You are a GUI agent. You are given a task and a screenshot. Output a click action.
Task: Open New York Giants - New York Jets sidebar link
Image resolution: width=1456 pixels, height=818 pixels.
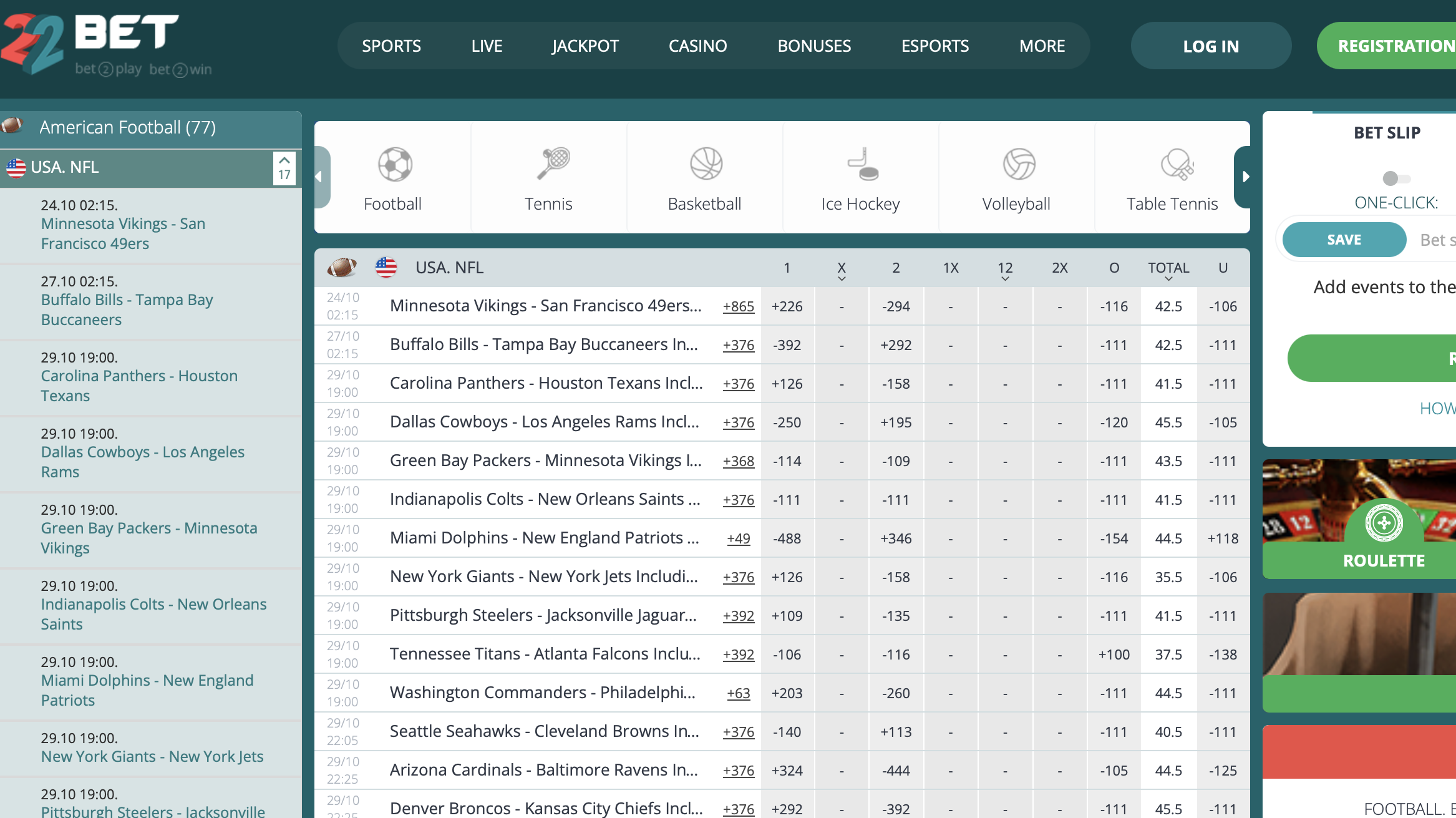click(152, 756)
